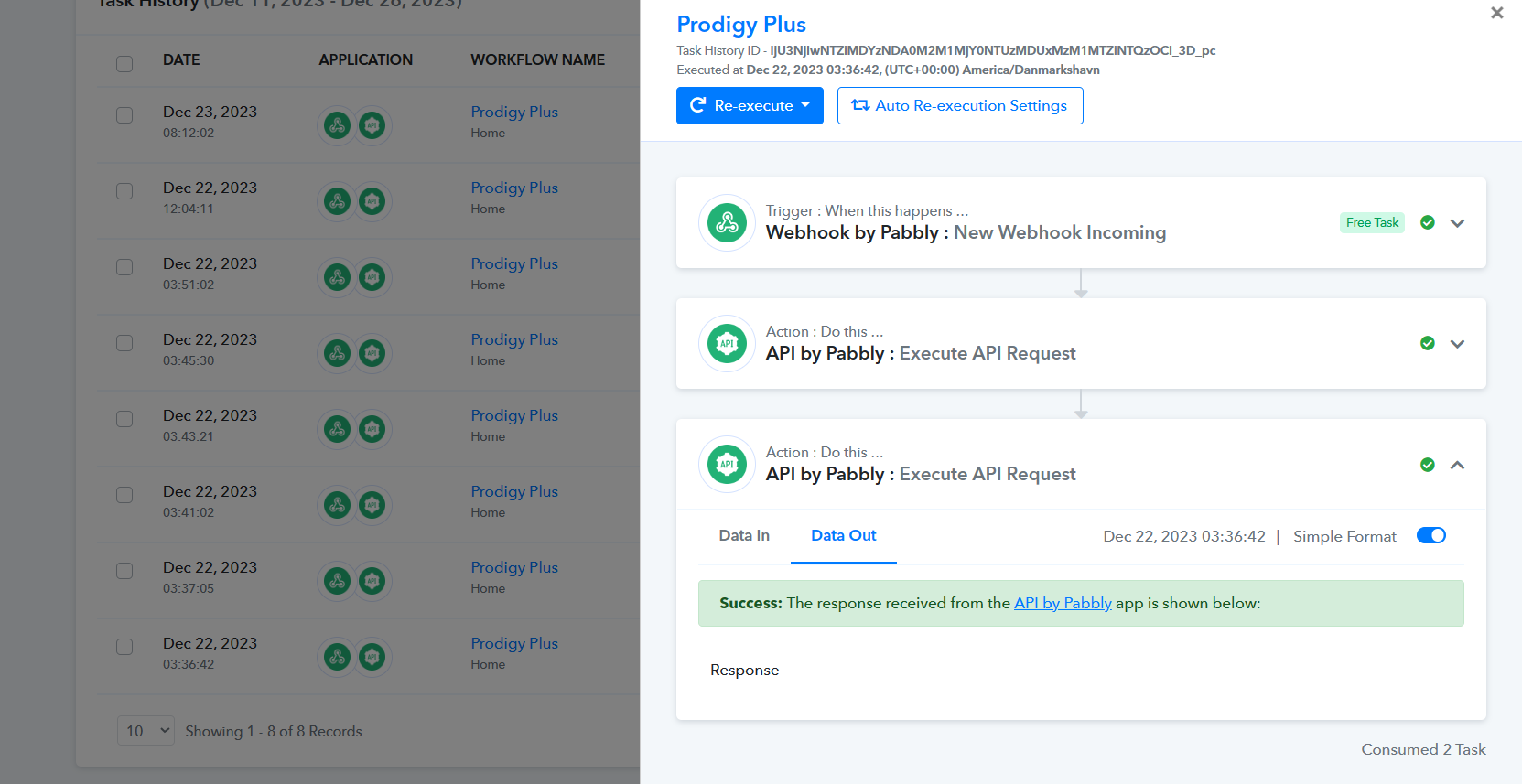Toggle the select-all checkbox in table header
The height and width of the screenshot is (784, 1522).
pos(124,64)
